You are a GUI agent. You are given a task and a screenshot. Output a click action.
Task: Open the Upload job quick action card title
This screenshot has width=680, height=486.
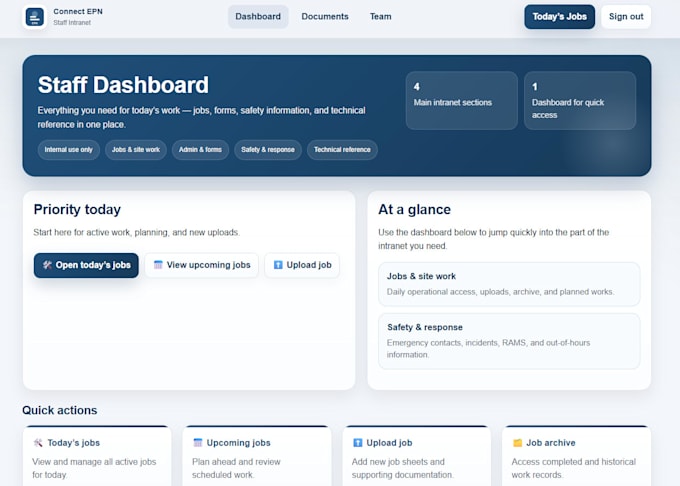click(389, 443)
